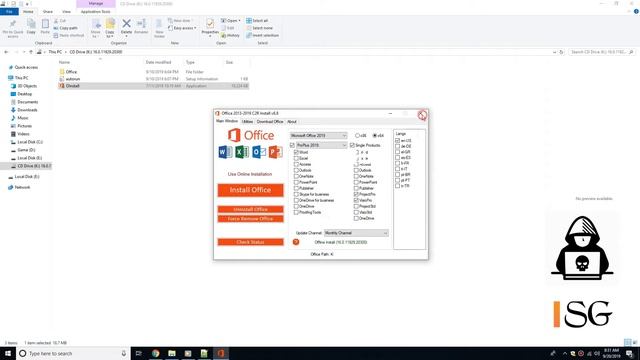Toggle the Skype for business checkbox

coord(296,194)
